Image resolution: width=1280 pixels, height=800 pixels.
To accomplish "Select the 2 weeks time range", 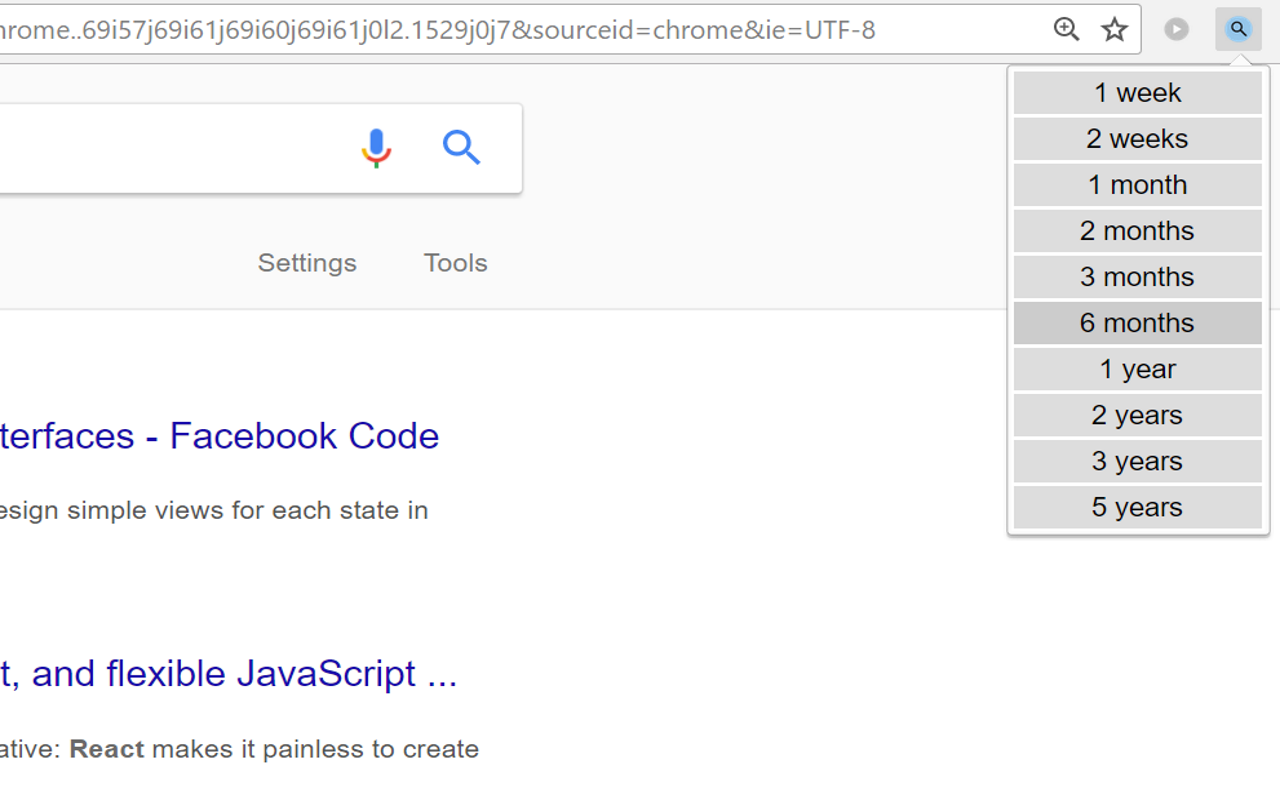I will tap(1137, 138).
